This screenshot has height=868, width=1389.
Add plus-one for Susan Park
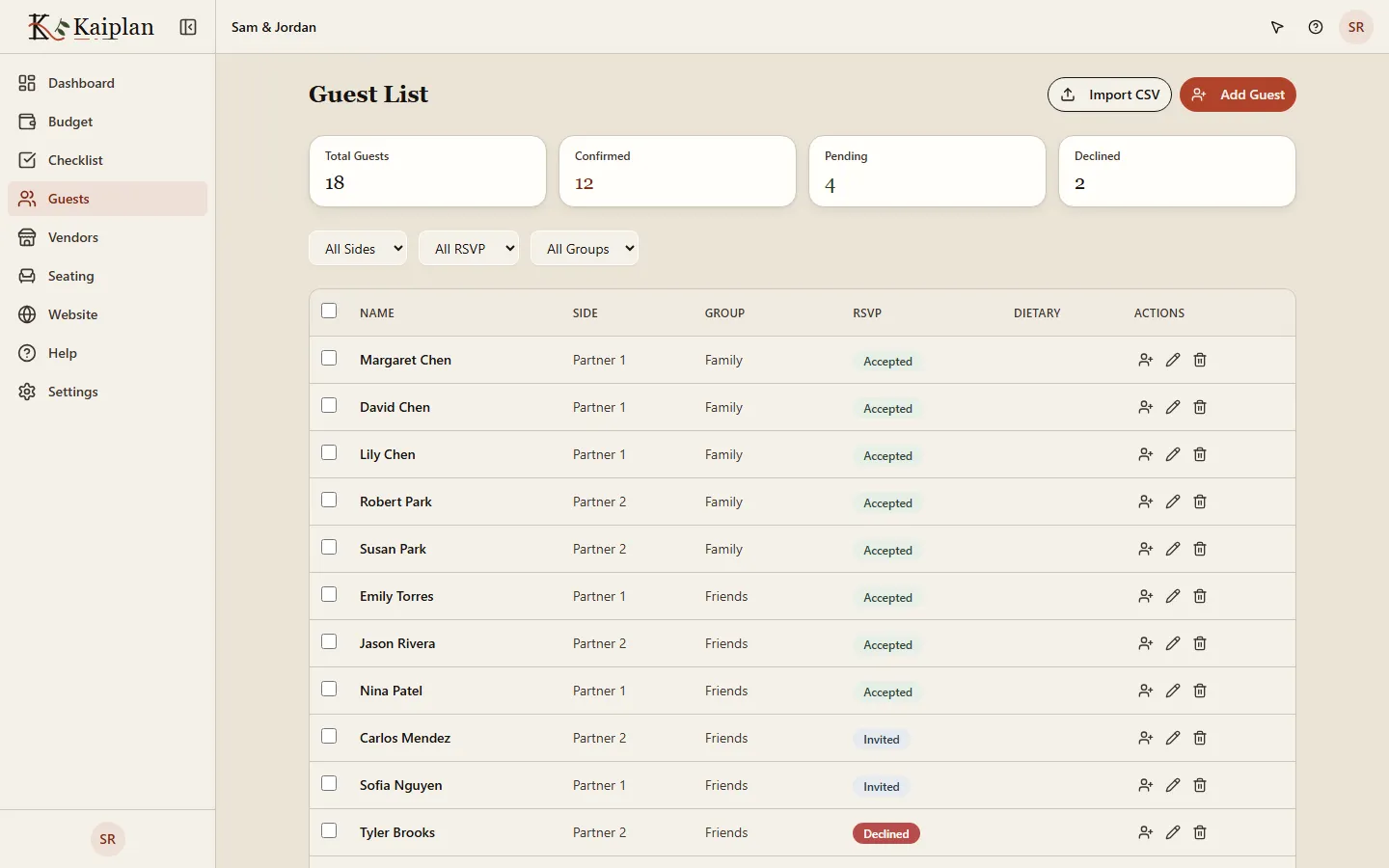[1146, 549]
